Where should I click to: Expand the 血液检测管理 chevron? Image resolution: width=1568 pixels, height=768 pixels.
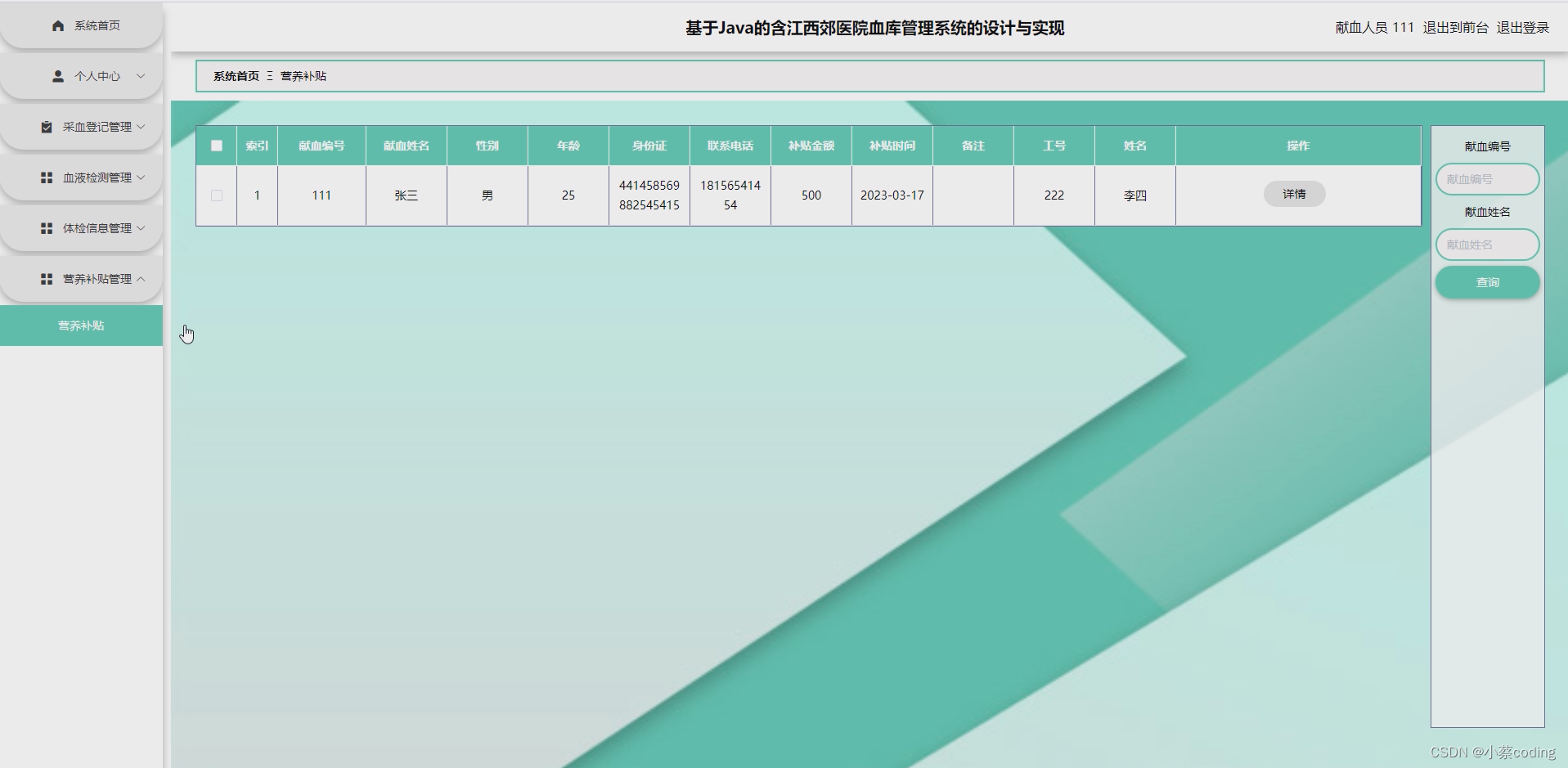click(x=141, y=177)
